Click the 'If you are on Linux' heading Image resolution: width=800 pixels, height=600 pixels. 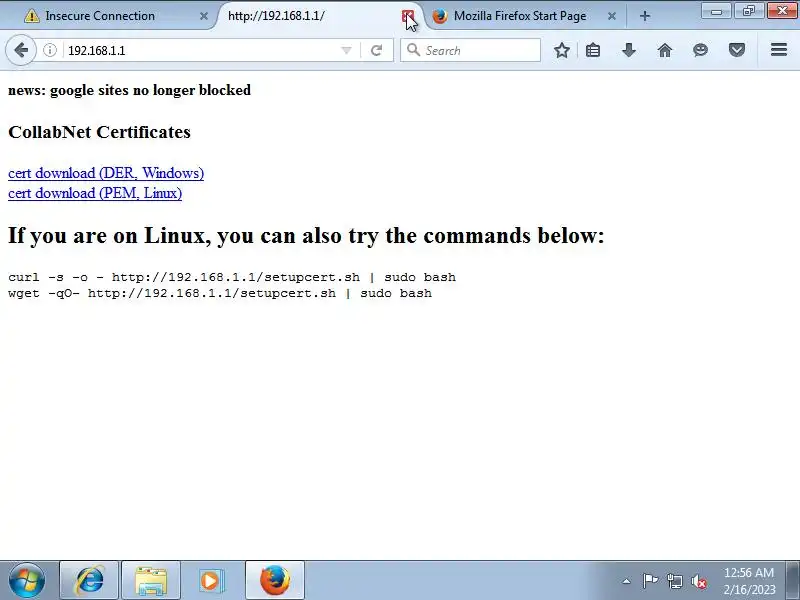click(x=306, y=235)
